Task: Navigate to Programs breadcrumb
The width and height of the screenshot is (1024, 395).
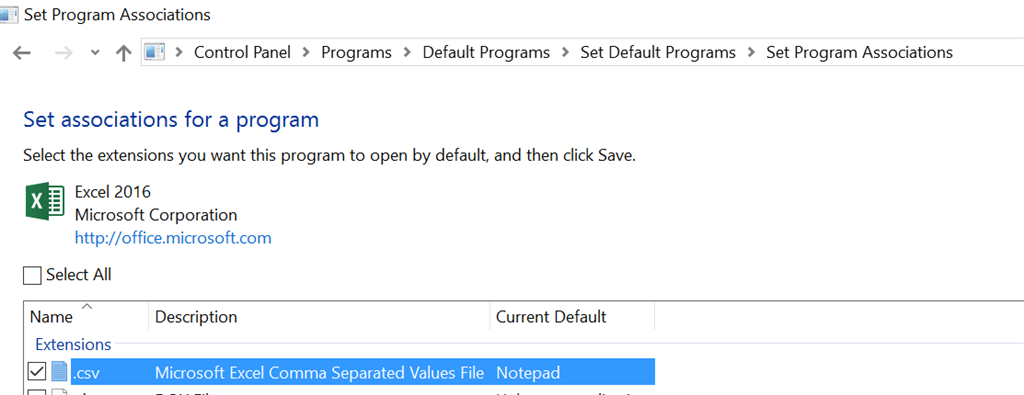Action: pyautogui.click(x=357, y=52)
